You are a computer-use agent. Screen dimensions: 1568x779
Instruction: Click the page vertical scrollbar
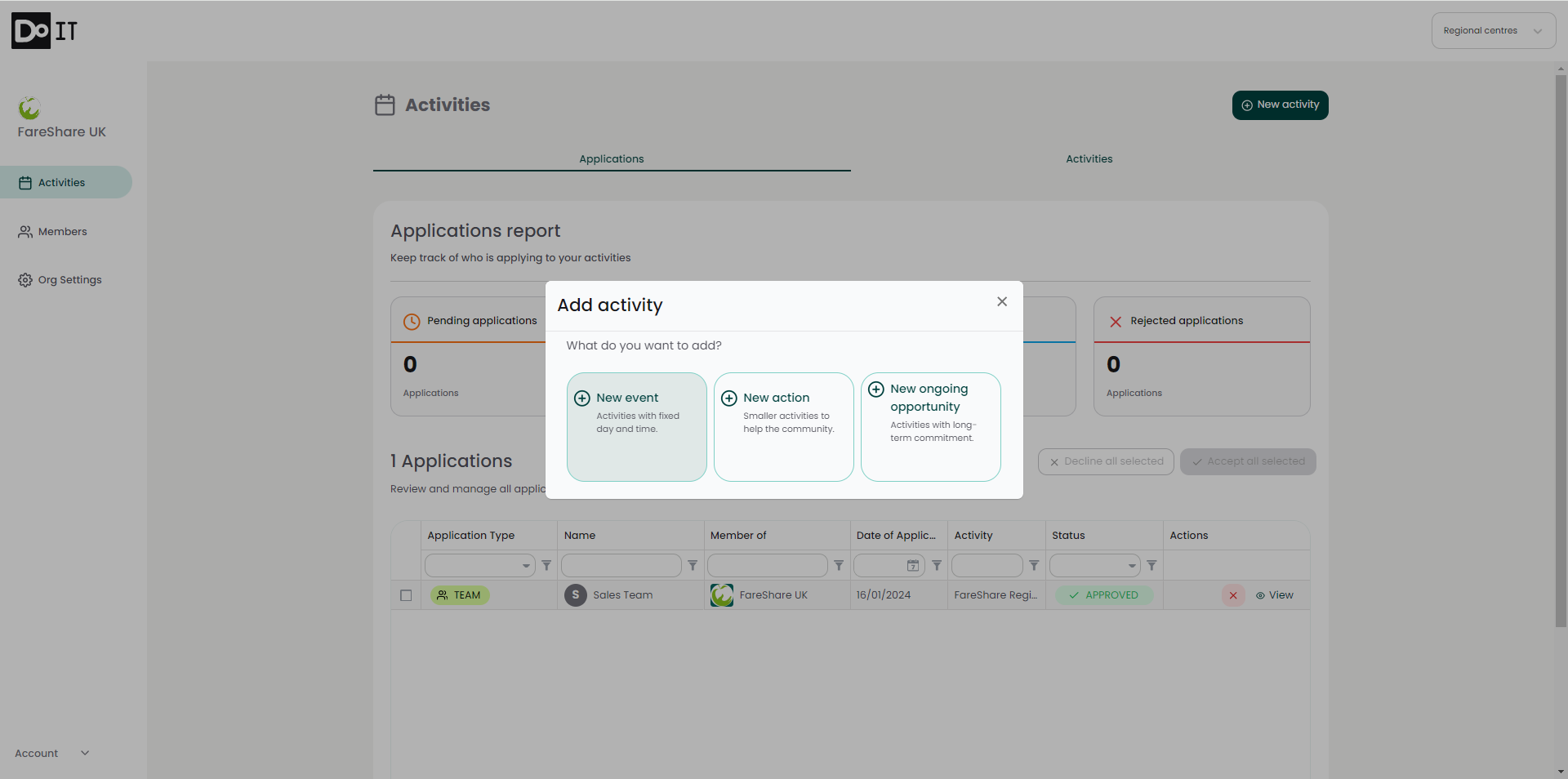pos(1561,351)
